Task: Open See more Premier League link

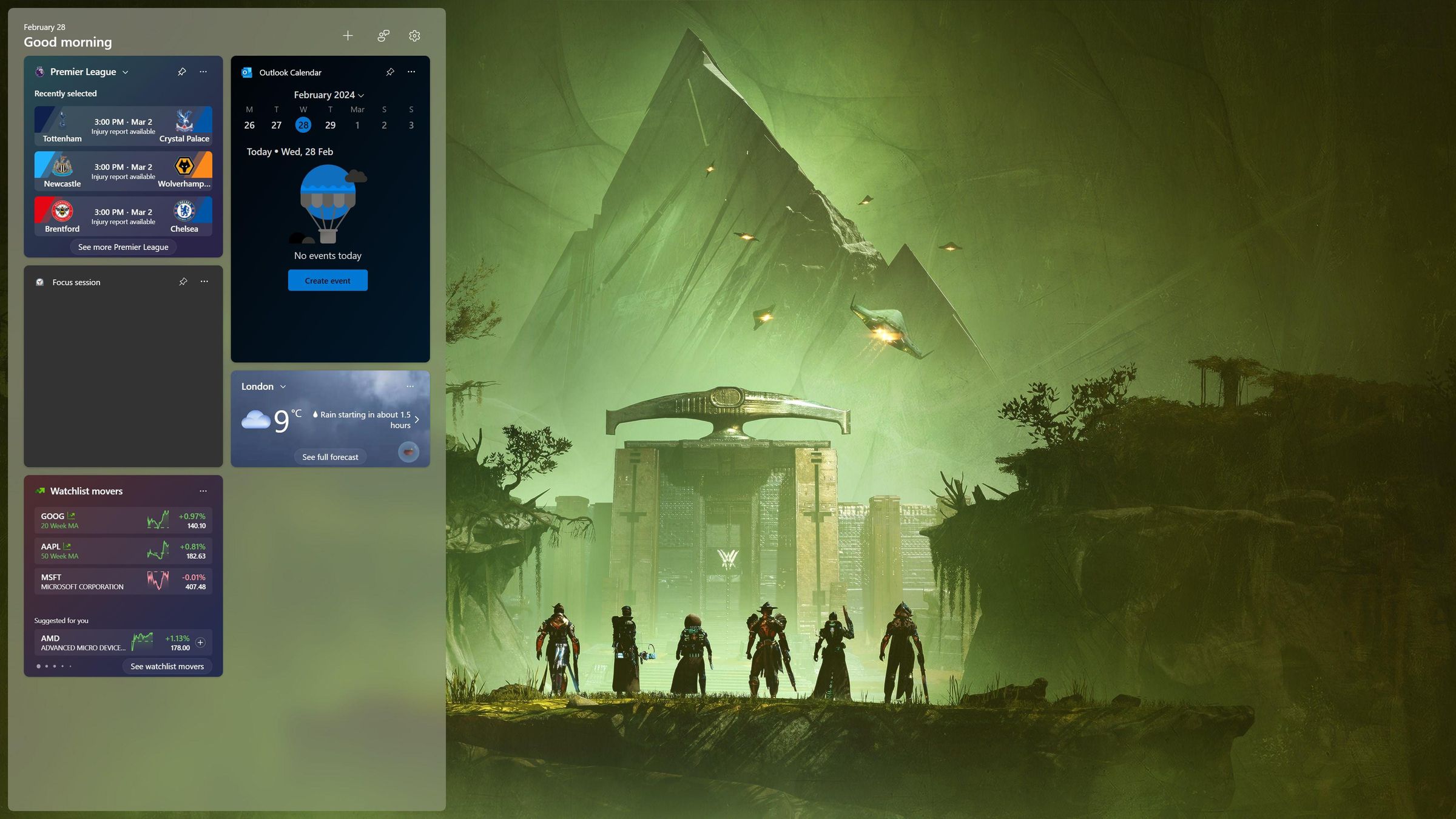Action: tap(123, 247)
